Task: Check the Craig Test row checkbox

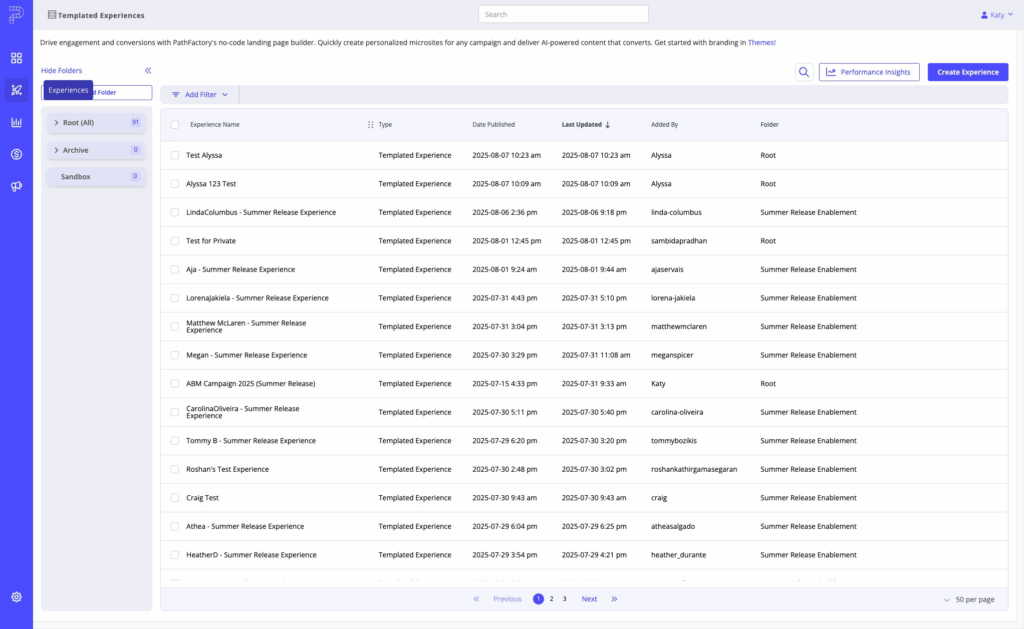Action: tap(174, 498)
